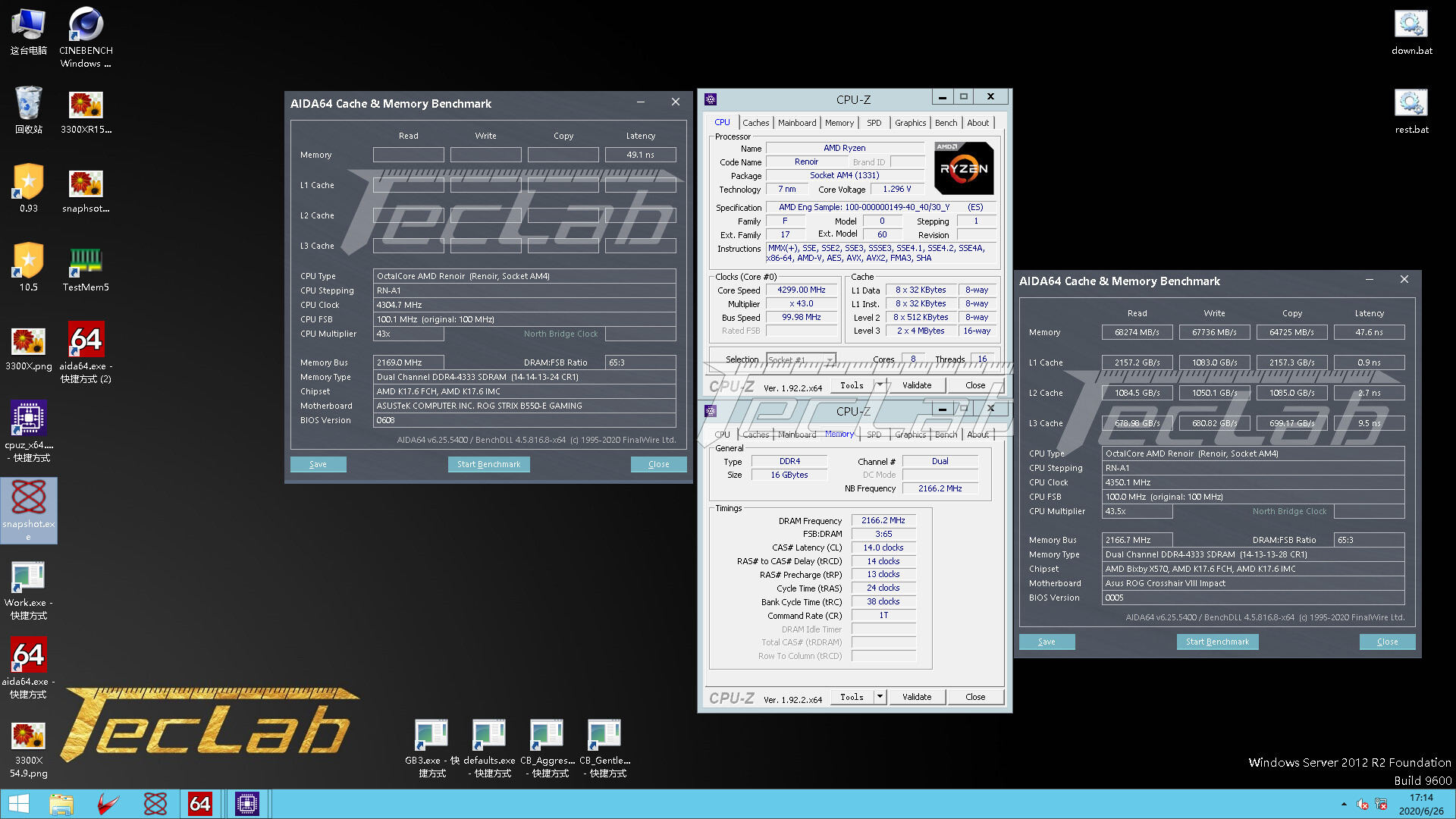Select the 0.93 shortcut icon
The image size is (1456, 819).
[x=28, y=190]
